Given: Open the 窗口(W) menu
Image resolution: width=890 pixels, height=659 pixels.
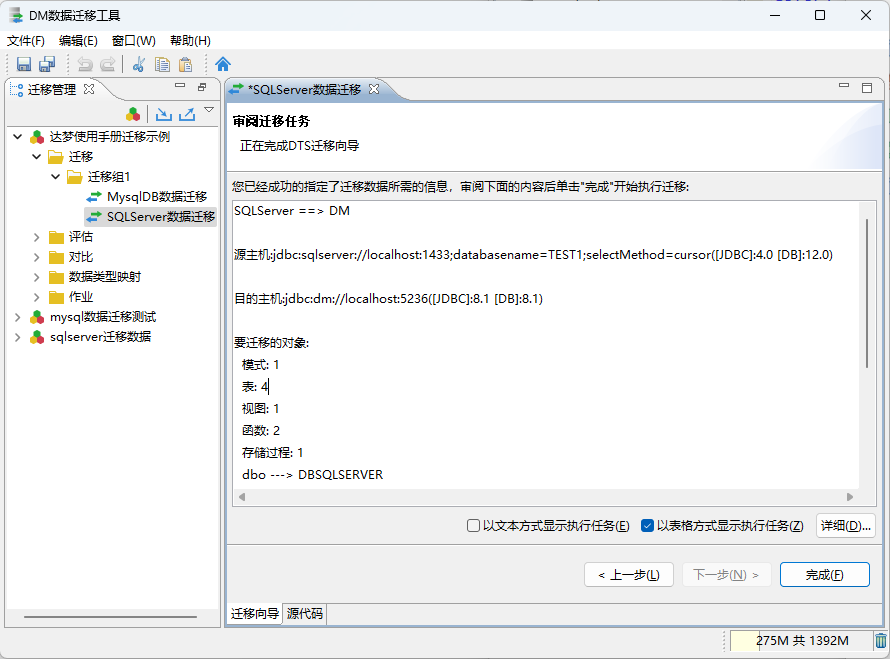Looking at the screenshot, I should (133, 41).
